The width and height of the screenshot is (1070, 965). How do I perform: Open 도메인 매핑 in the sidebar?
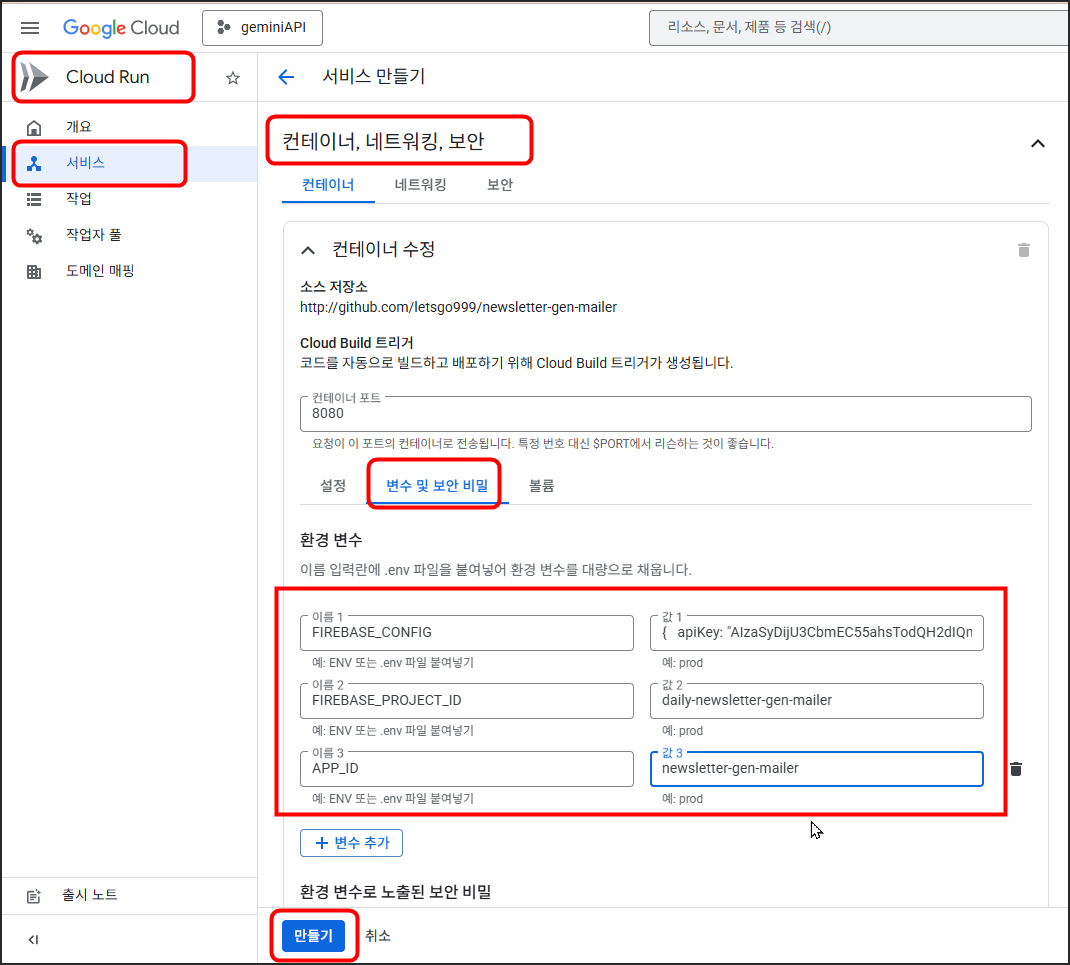tap(130, 271)
